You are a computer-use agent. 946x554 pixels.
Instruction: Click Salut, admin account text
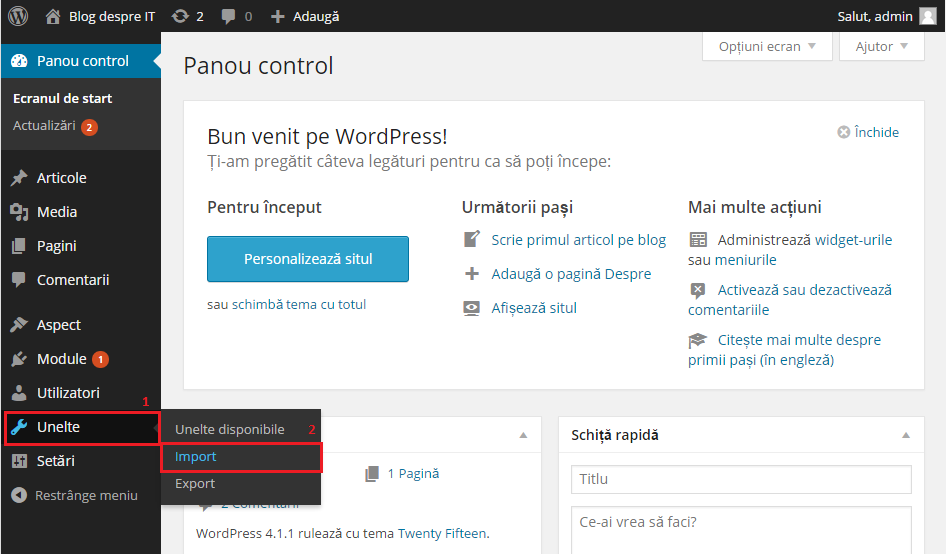[874, 17]
